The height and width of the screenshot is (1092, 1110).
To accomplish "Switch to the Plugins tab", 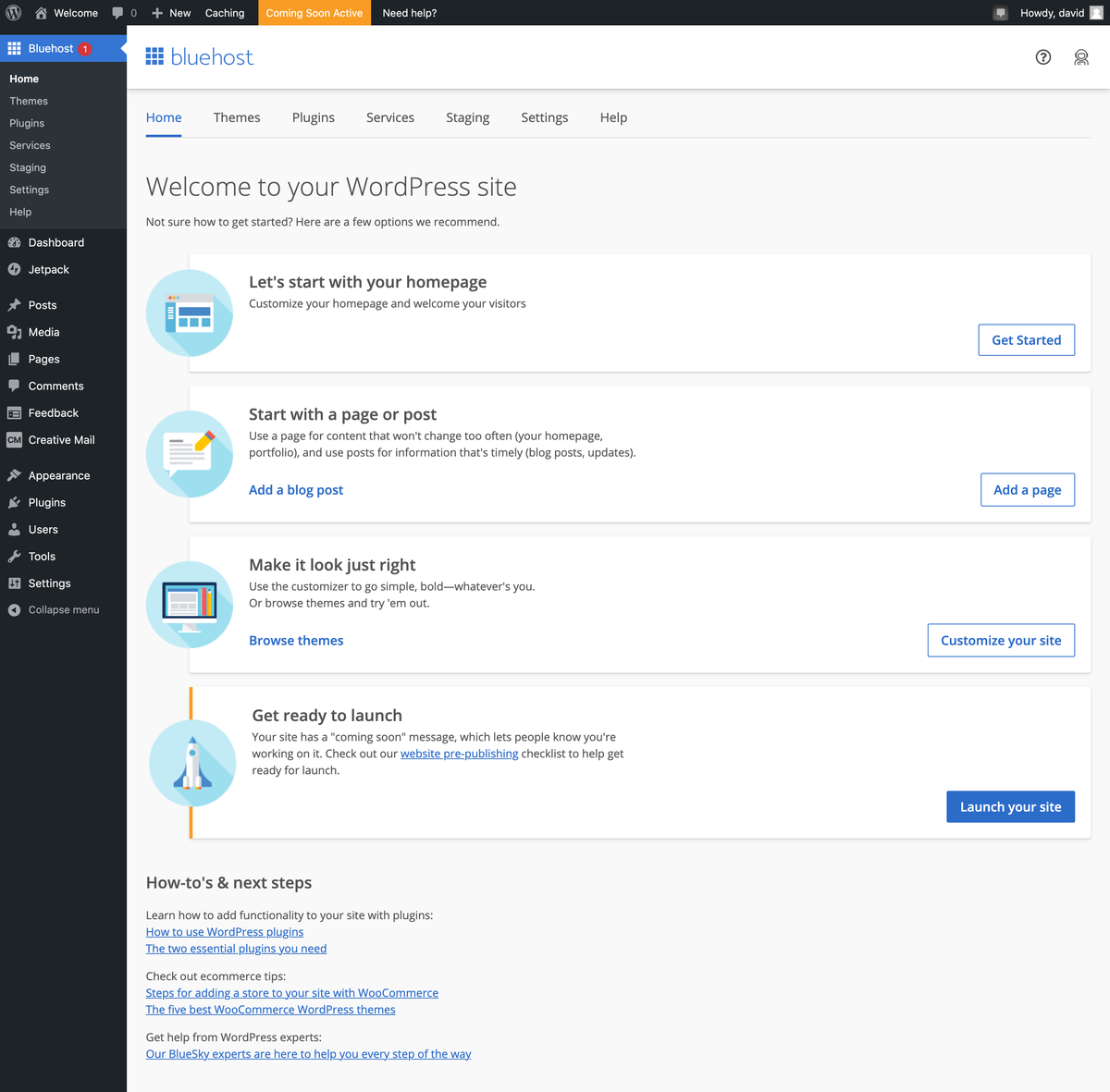I will pos(314,117).
